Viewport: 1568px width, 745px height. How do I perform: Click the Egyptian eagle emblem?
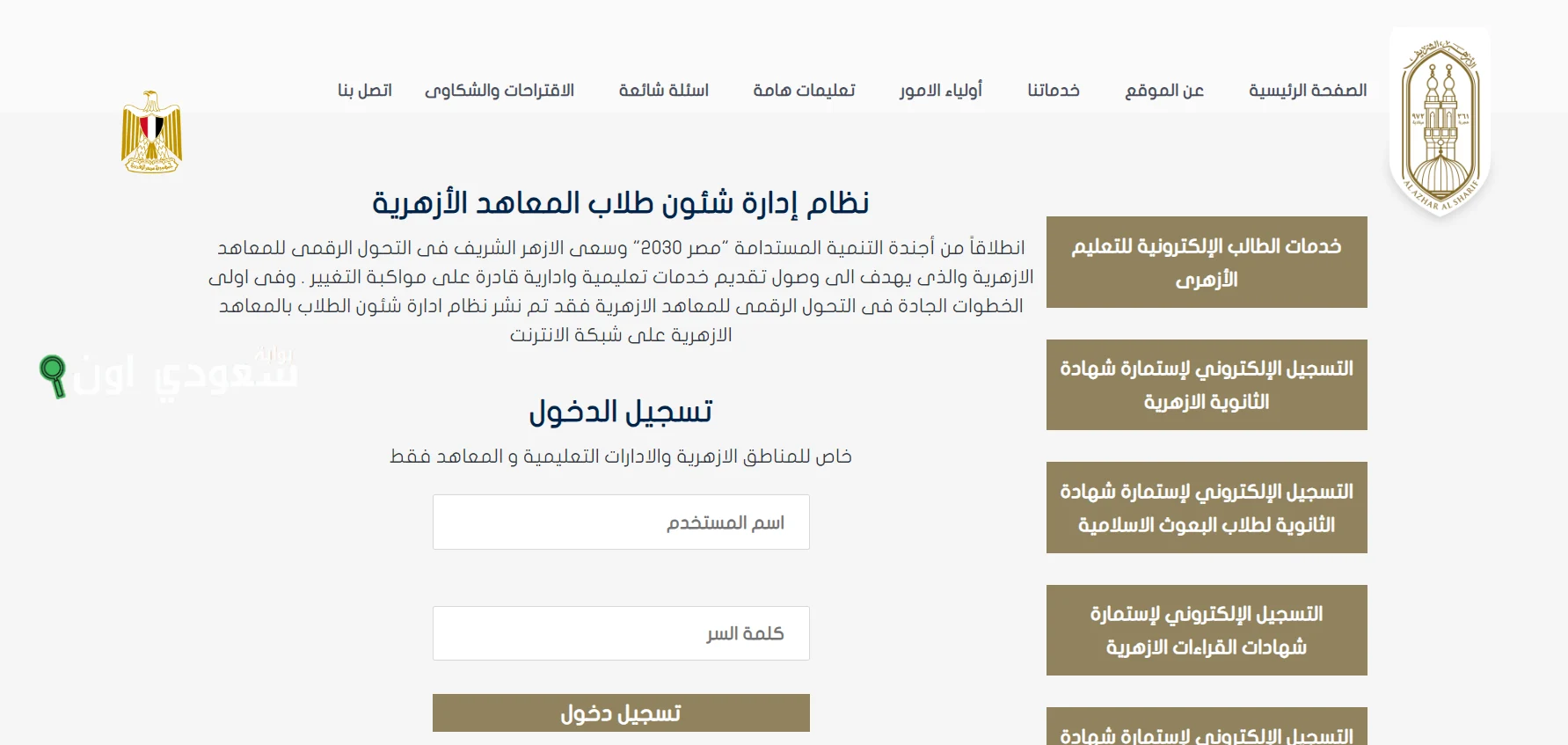(151, 130)
